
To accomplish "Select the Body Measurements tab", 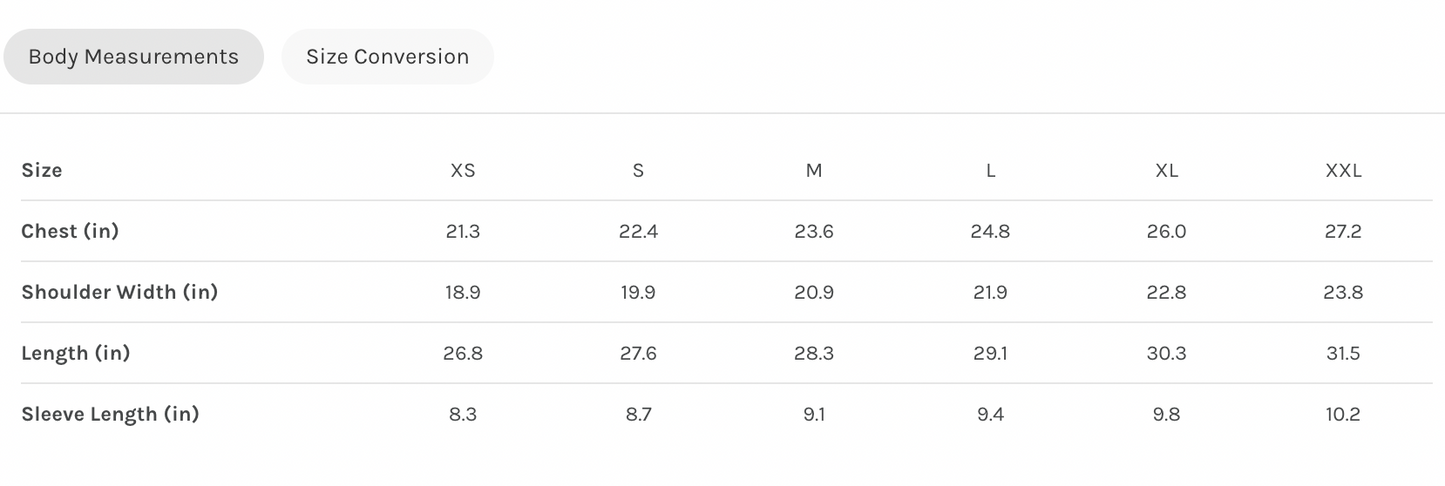I will (133, 57).
